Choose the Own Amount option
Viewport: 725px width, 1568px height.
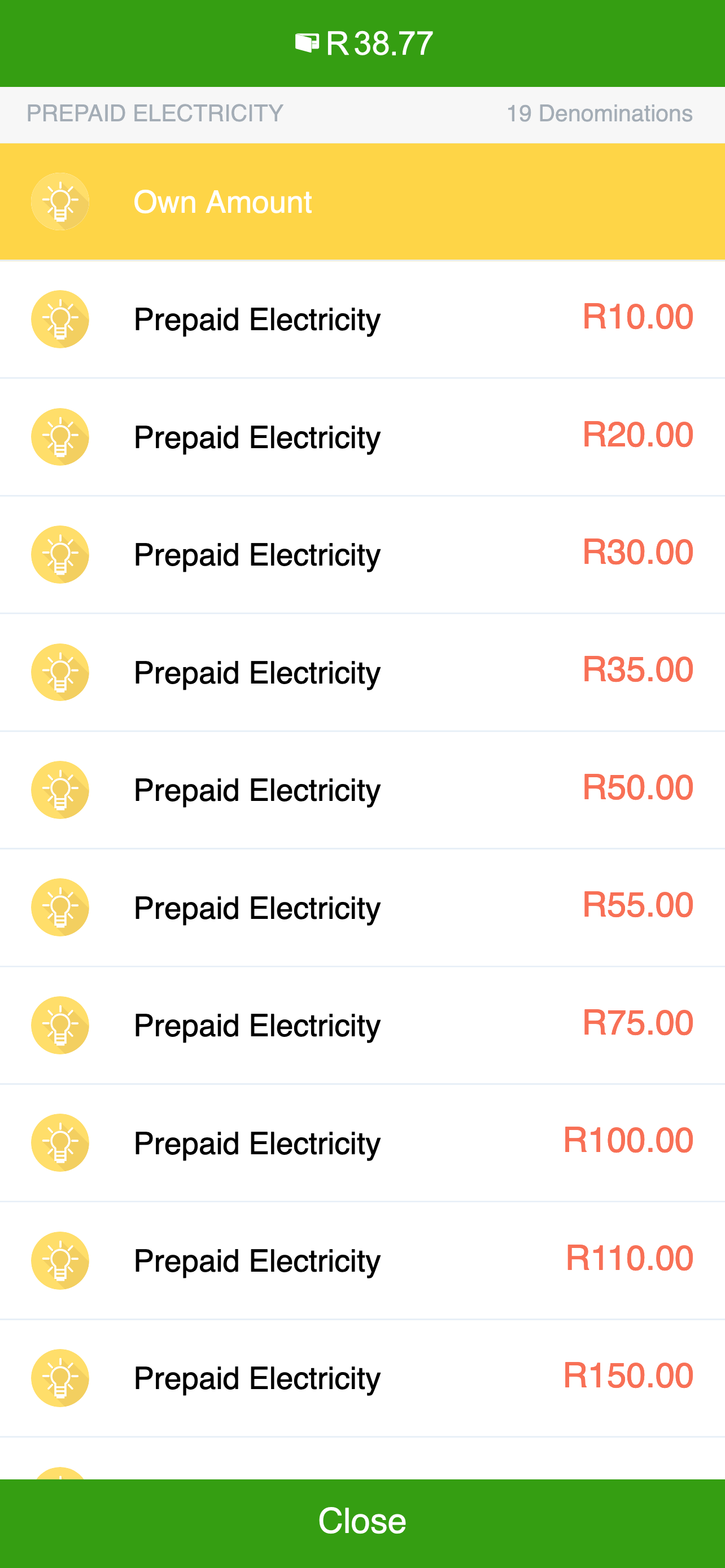tap(362, 202)
